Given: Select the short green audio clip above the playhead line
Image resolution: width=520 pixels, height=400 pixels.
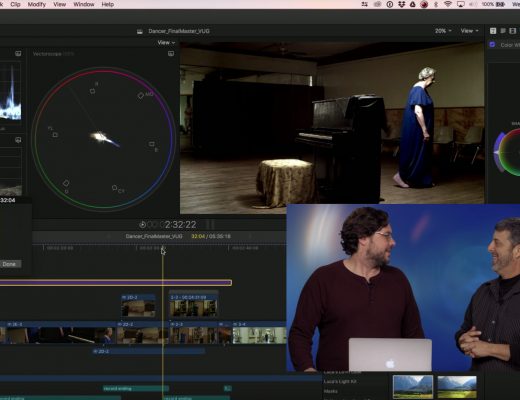Looking at the screenshot, I should click(x=136, y=388).
